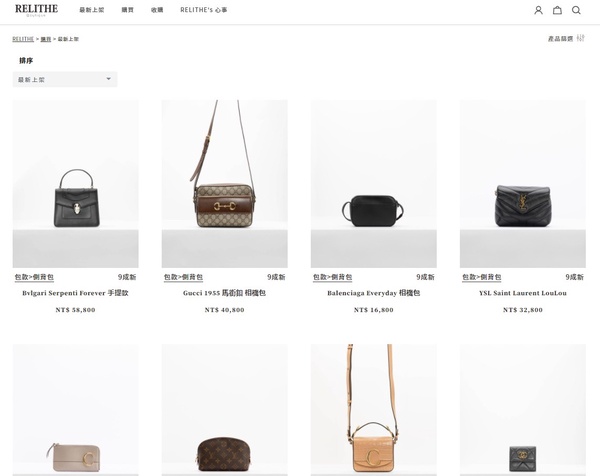Click the RELITHE logo
The height and width of the screenshot is (476, 600).
pyautogui.click(x=36, y=10)
